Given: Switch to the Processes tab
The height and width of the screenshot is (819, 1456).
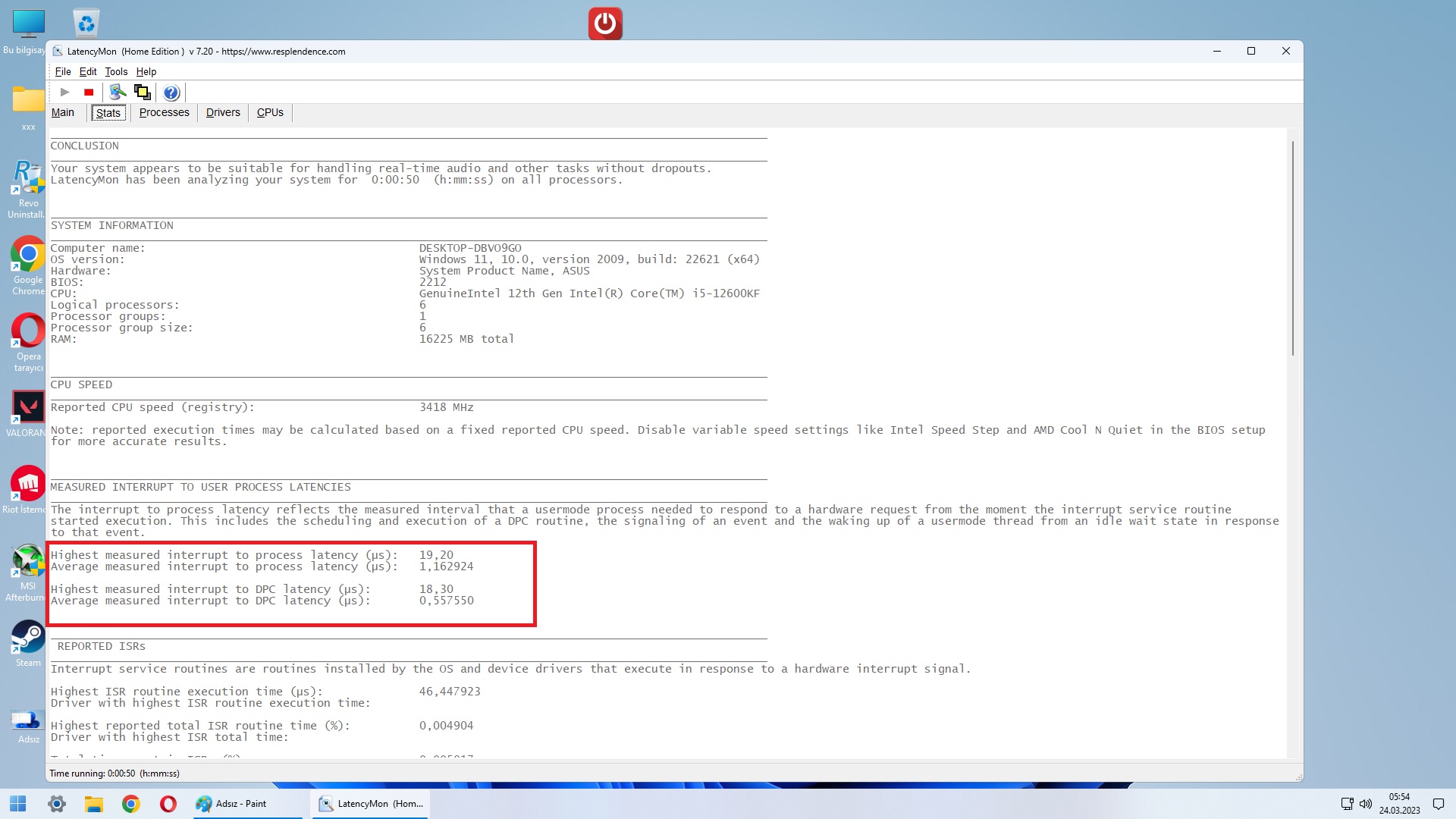Looking at the screenshot, I should coord(164,112).
